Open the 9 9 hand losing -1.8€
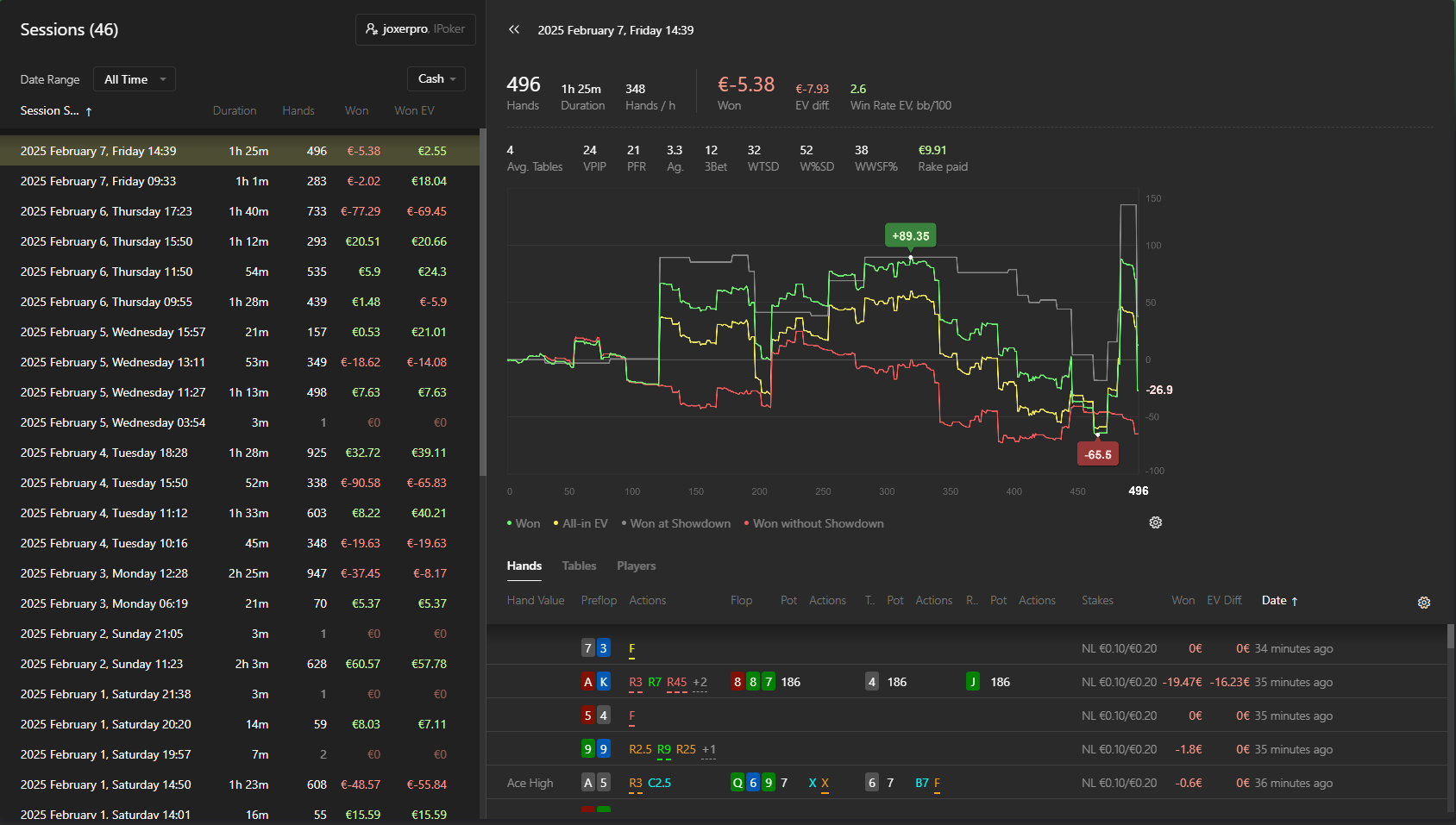This screenshot has height=825, width=1456. [966, 749]
